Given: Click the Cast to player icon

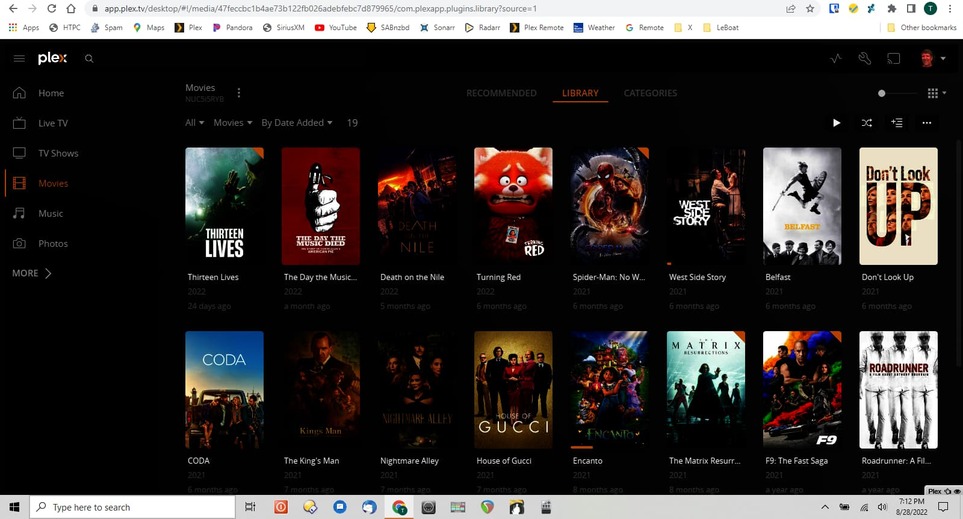Looking at the screenshot, I should pos(894,58).
